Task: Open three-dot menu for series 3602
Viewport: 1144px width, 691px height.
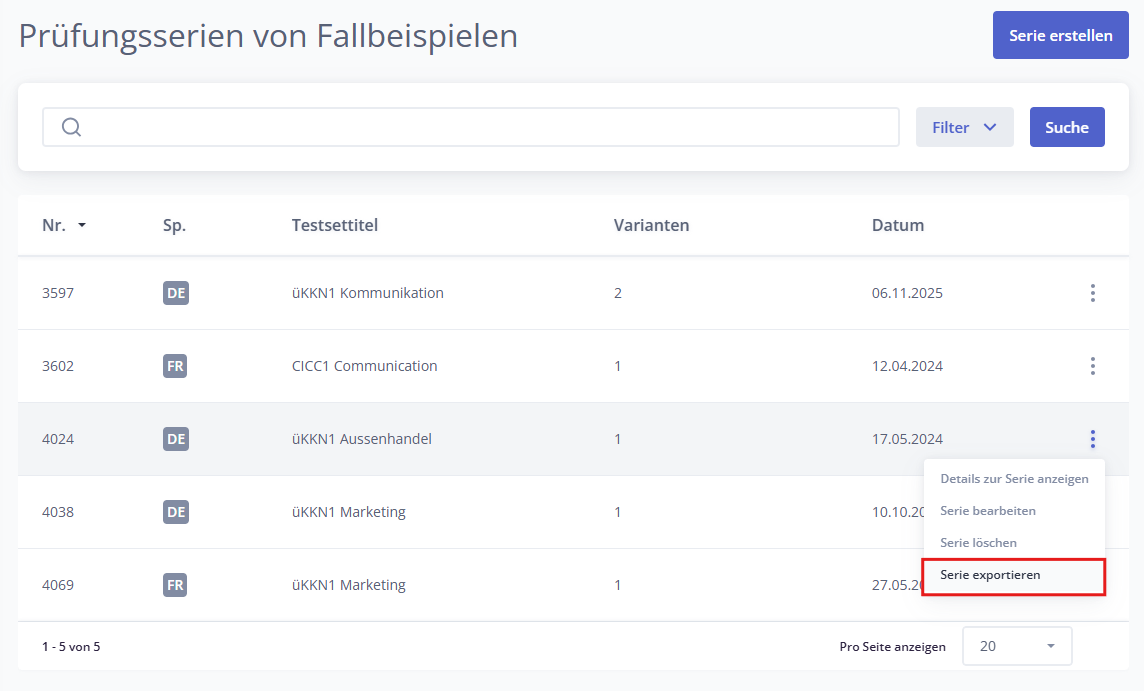Action: pos(1092,366)
